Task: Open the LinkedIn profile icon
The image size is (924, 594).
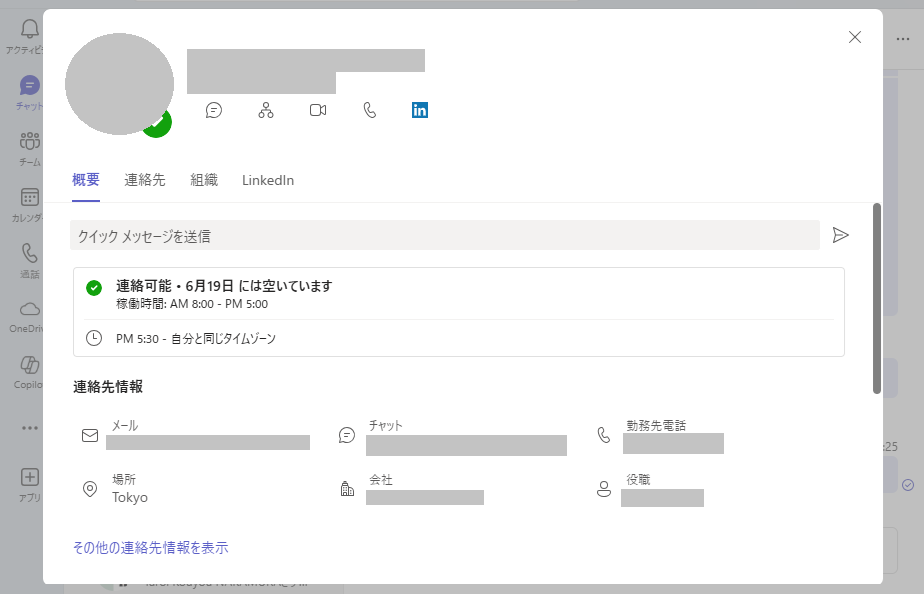Action: tap(420, 110)
